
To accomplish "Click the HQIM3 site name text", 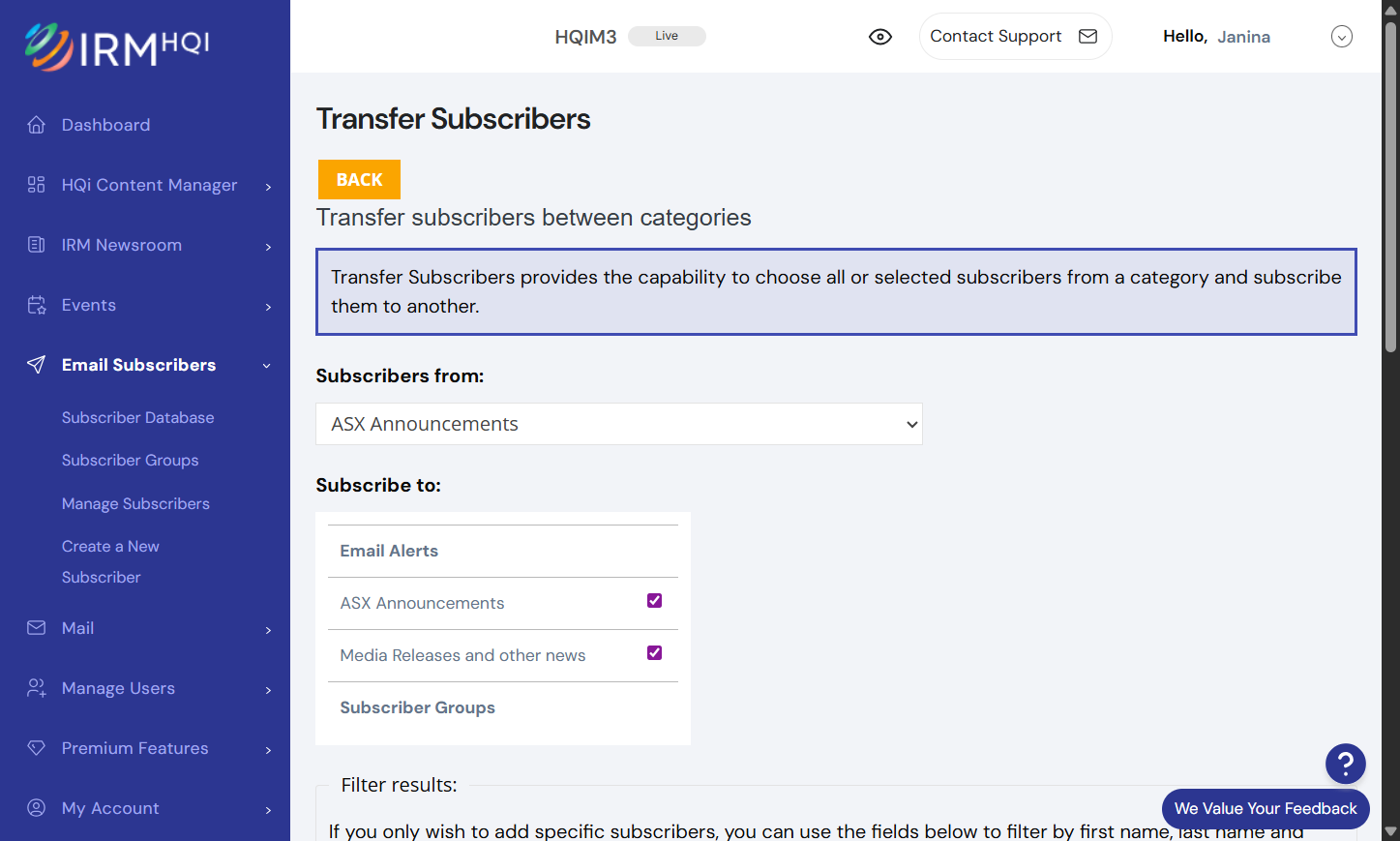I will click(x=585, y=37).
